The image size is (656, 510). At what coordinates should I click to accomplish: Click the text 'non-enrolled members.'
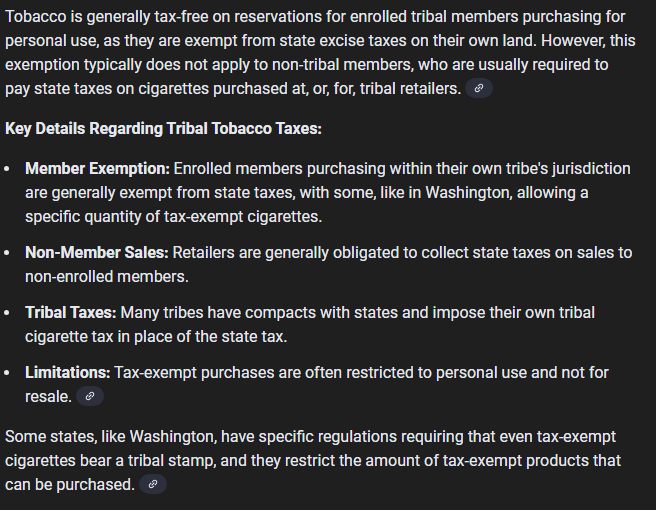[107, 277]
